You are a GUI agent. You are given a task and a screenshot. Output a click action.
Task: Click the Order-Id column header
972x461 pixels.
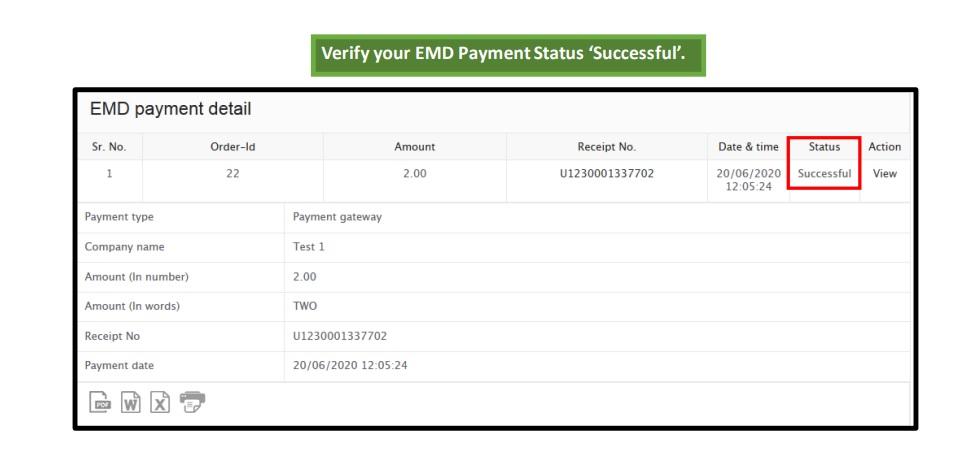(232, 147)
